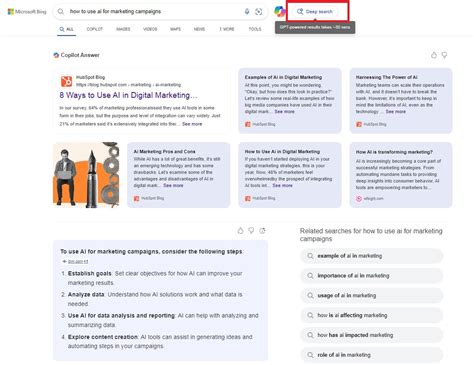Click See more in Harnessing The Power card
474x365 pixels.
pyautogui.click(x=396, y=112)
